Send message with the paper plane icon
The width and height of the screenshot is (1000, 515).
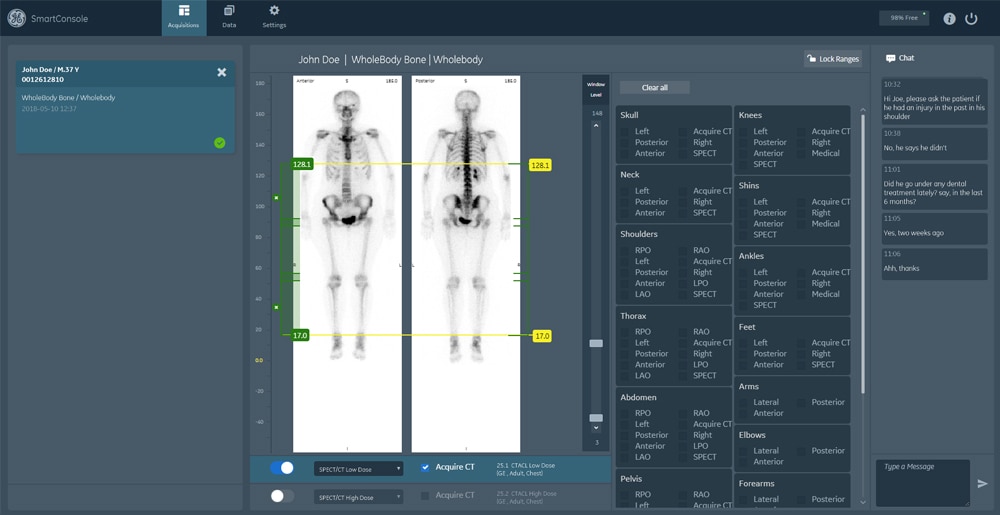tap(982, 484)
